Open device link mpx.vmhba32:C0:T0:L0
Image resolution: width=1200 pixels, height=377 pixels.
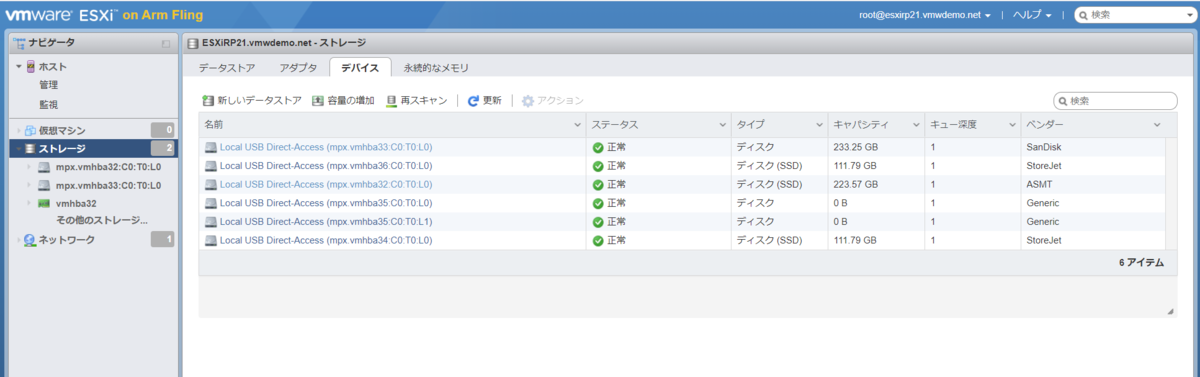tap(326, 184)
